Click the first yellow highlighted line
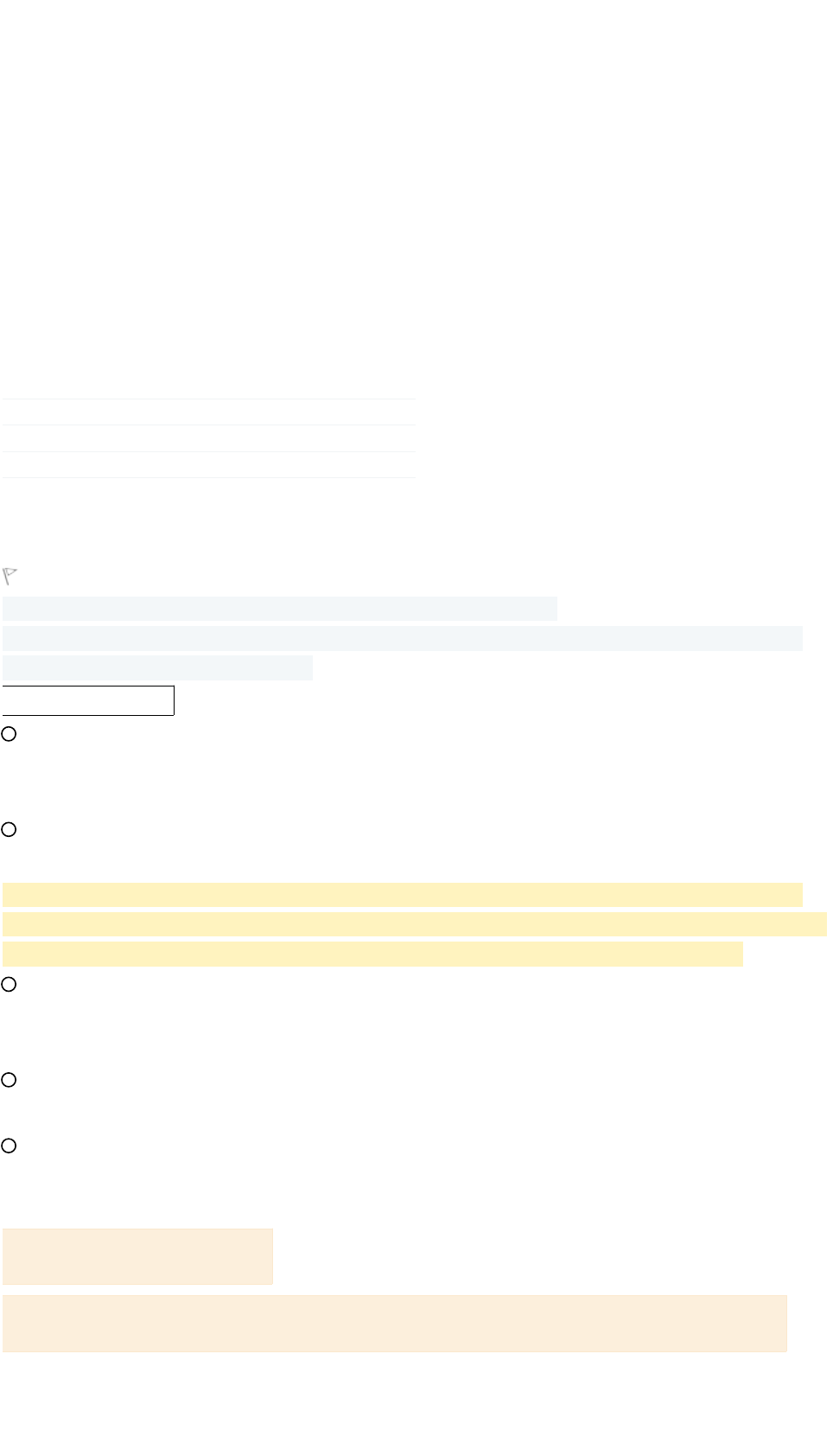This screenshot has width=833, height=1456. pyautogui.click(x=403, y=895)
